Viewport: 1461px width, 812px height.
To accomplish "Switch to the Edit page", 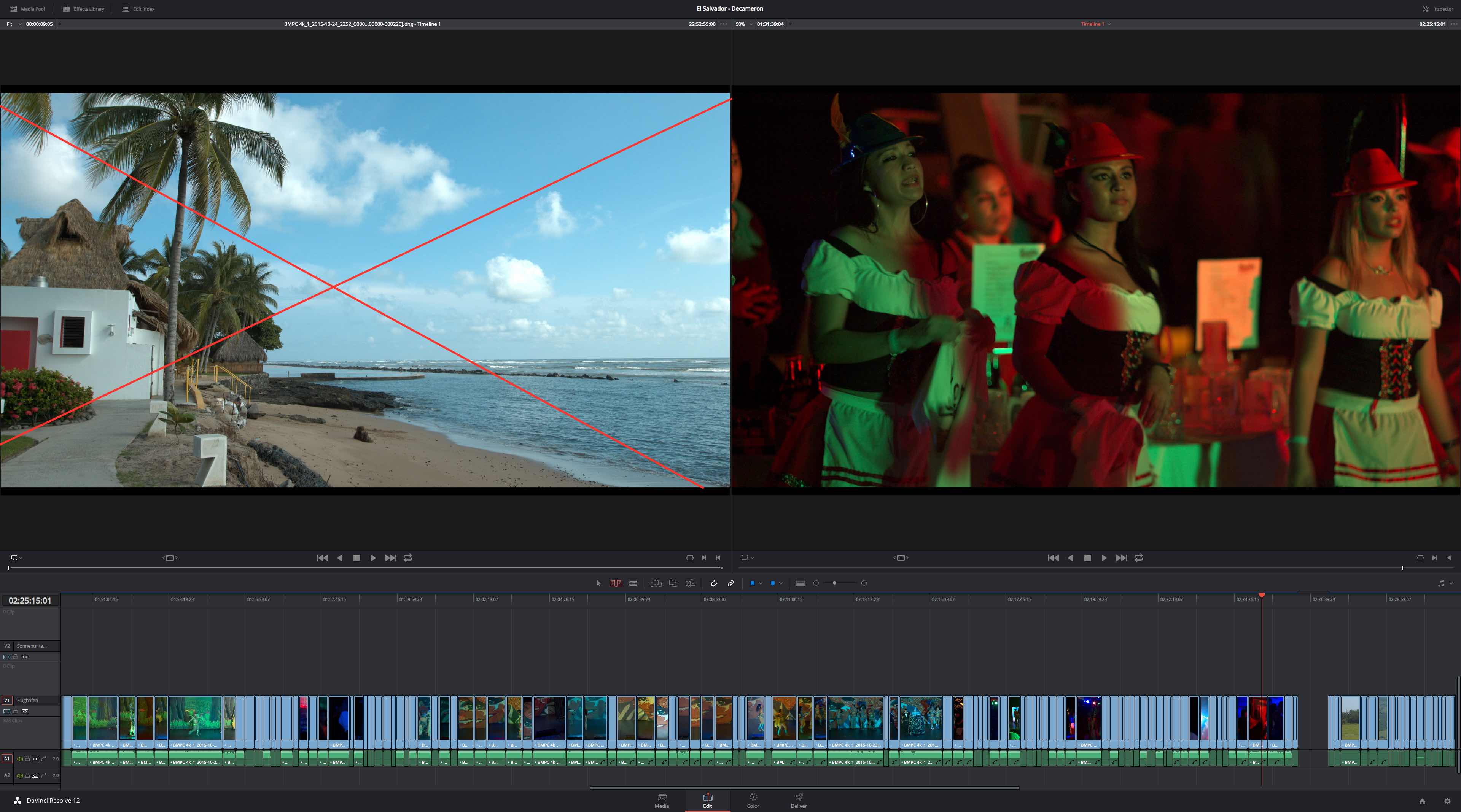I will 708,801.
